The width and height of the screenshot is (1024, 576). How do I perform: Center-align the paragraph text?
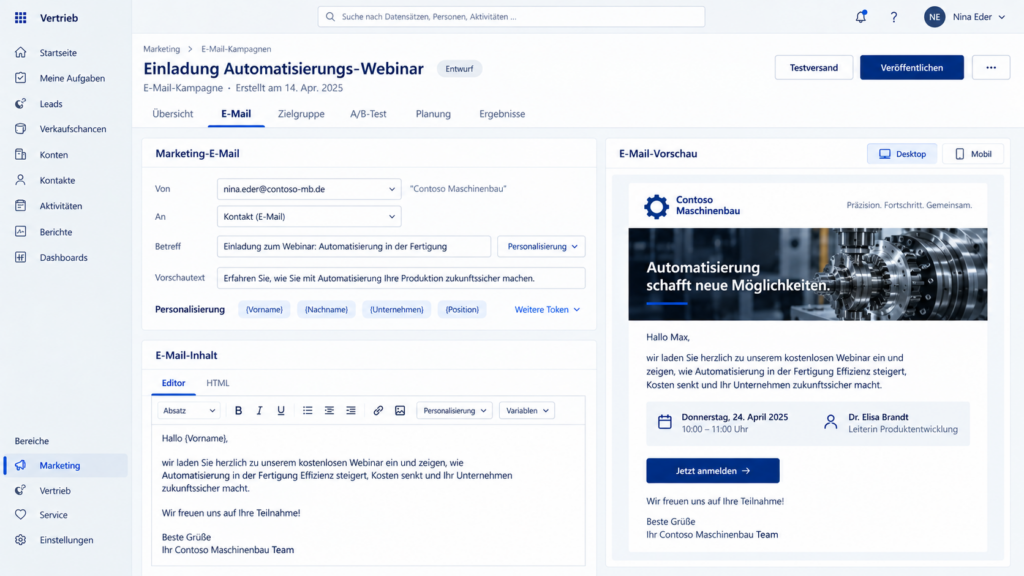point(329,411)
